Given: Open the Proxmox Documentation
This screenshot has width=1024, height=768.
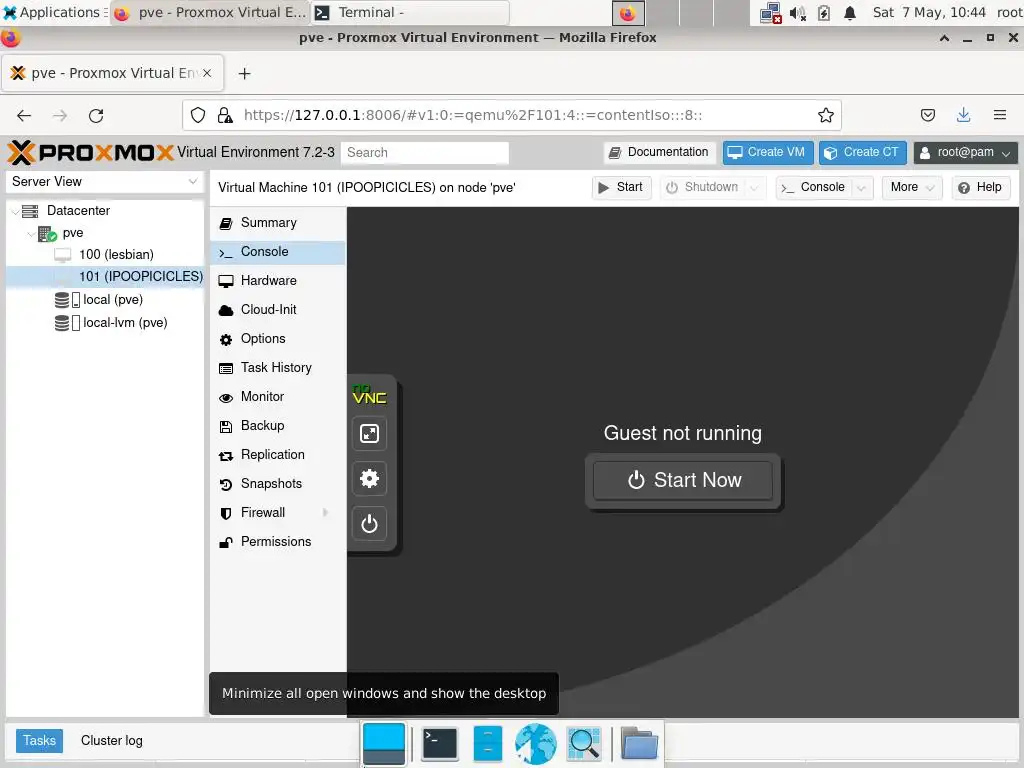Looking at the screenshot, I should (x=659, y=152).
